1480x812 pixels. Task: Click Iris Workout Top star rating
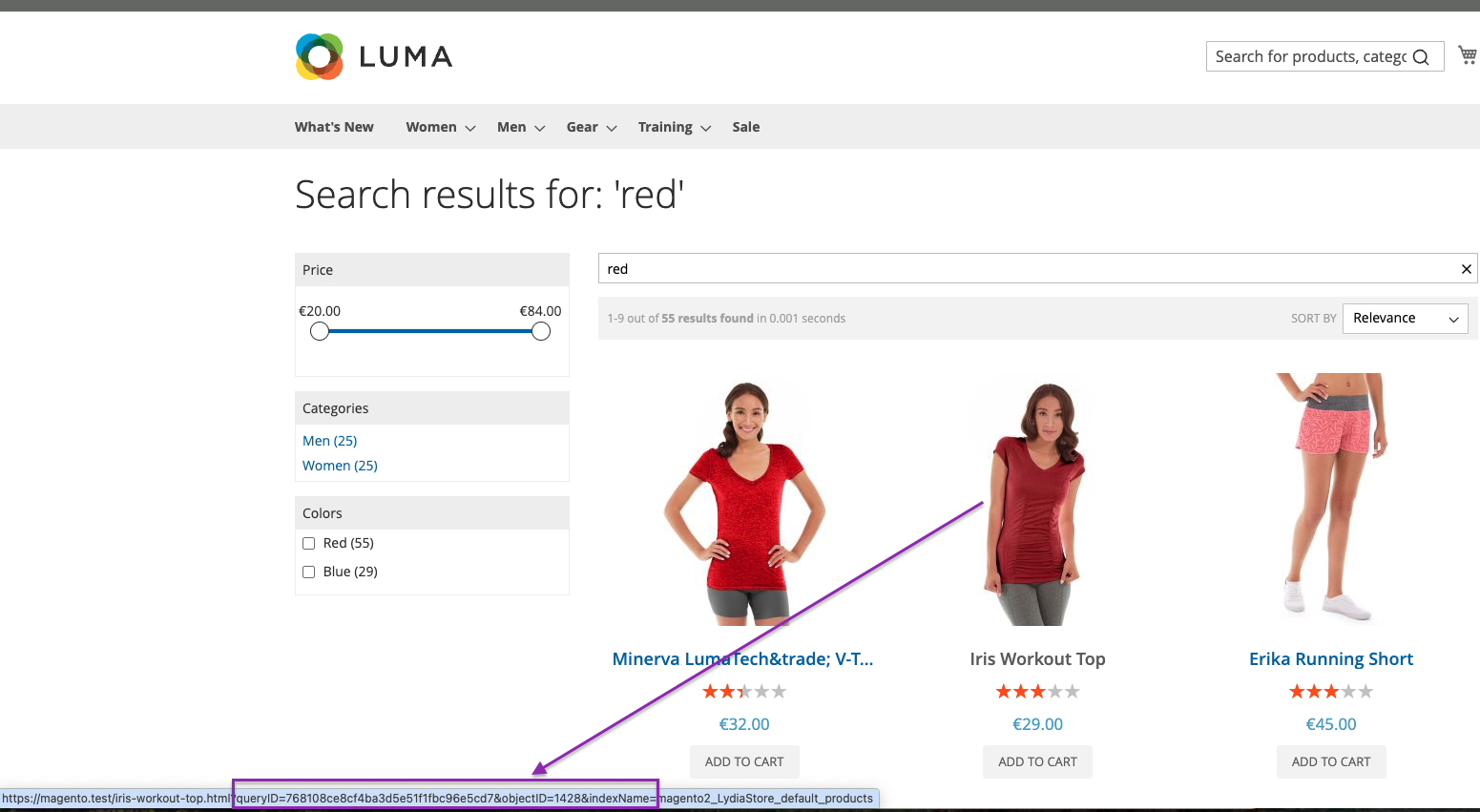click(1037, 692)
